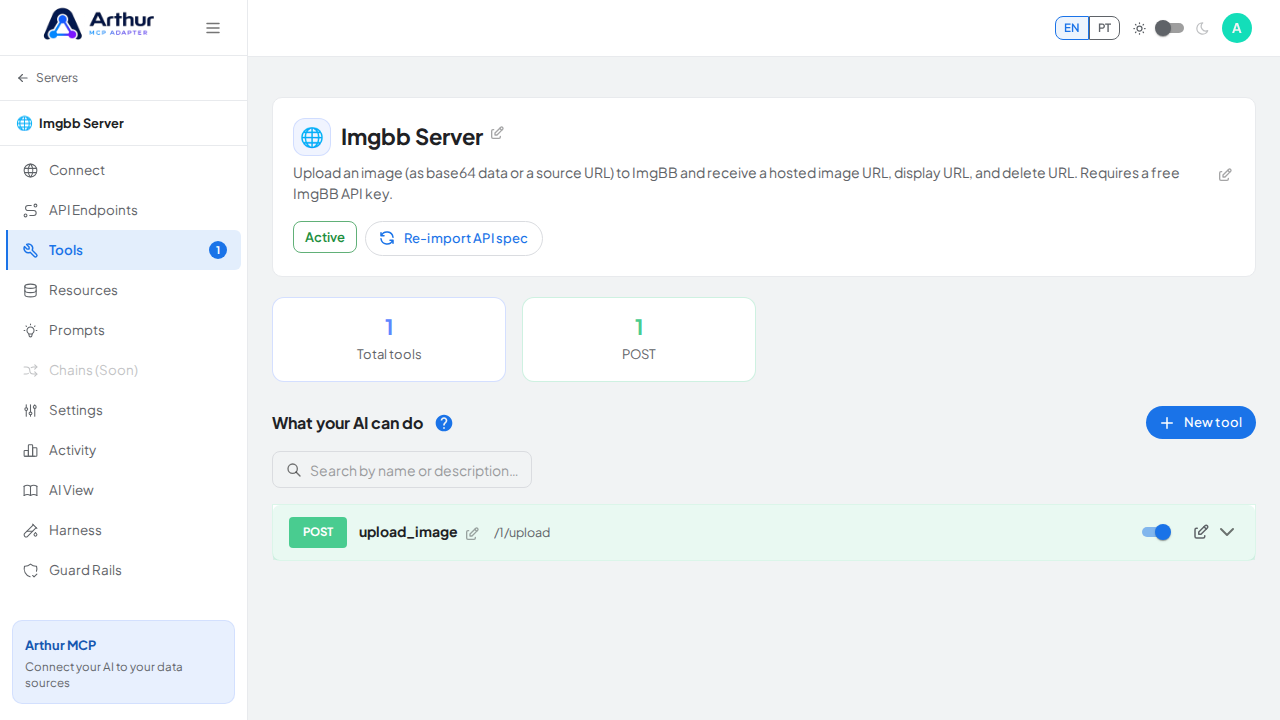
Task: Select the Tools menu item
Action: pos(123,250)
